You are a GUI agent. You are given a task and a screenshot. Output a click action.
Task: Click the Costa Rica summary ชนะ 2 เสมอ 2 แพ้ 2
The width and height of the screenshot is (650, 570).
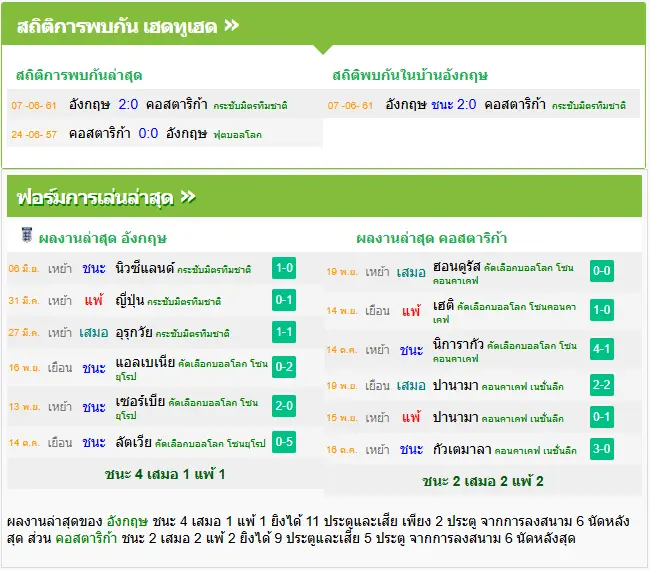tap(483, 481)
